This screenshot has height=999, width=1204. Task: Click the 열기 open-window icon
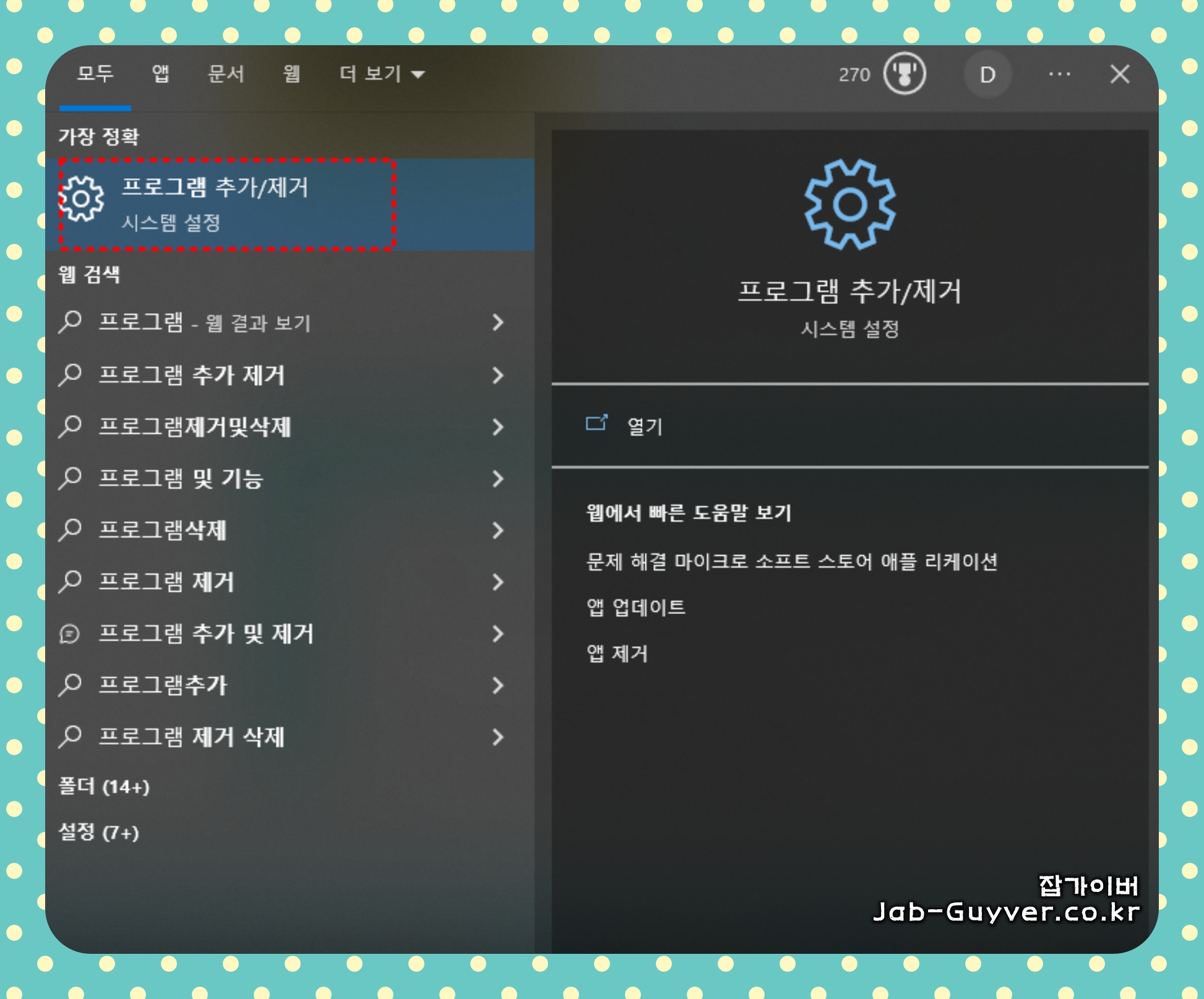click(x=596, y=423)
